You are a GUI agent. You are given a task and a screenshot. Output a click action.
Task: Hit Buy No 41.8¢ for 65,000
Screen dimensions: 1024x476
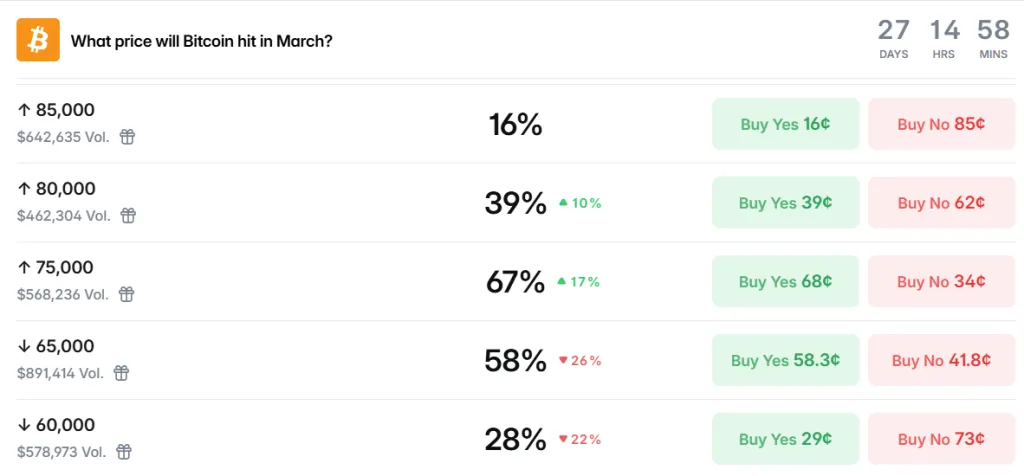tap(941, 360)
